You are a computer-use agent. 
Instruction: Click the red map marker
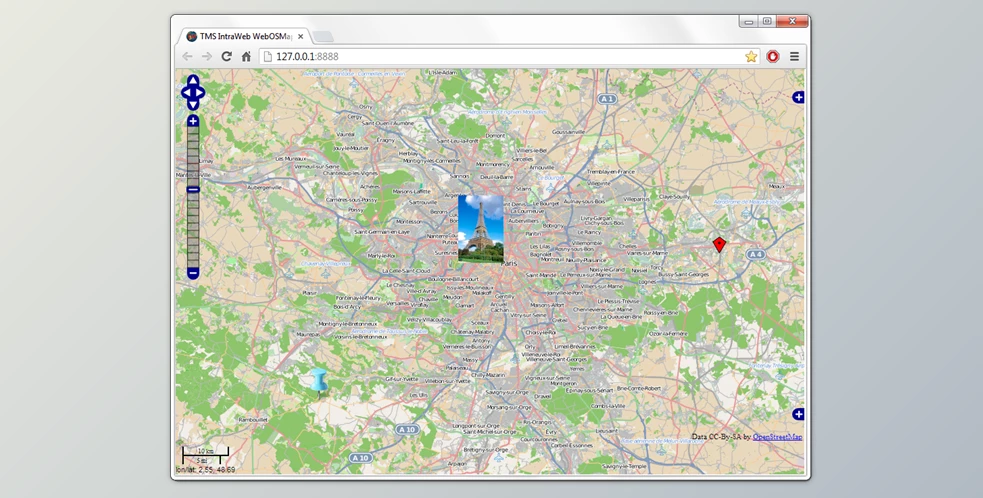[x=719, y=245]
